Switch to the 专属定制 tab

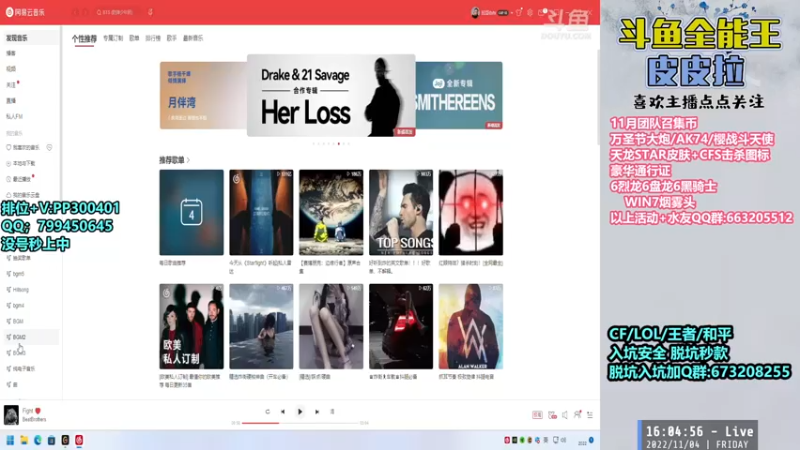point(113,38)
